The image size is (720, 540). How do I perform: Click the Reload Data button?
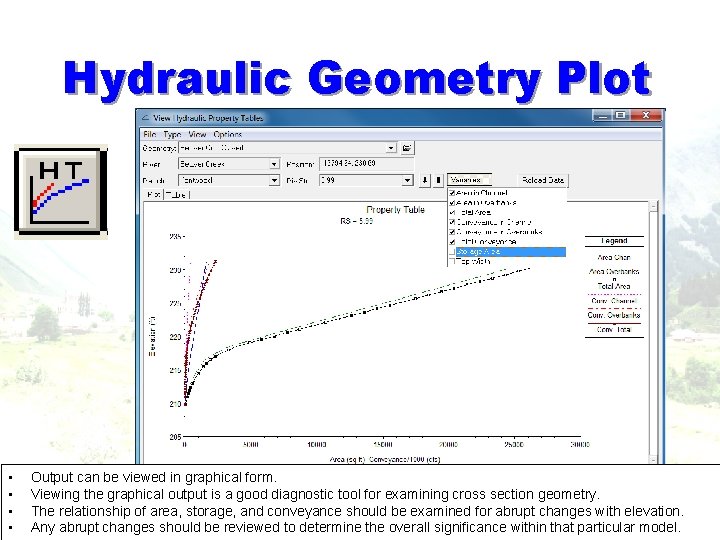[x=543, y=180]
